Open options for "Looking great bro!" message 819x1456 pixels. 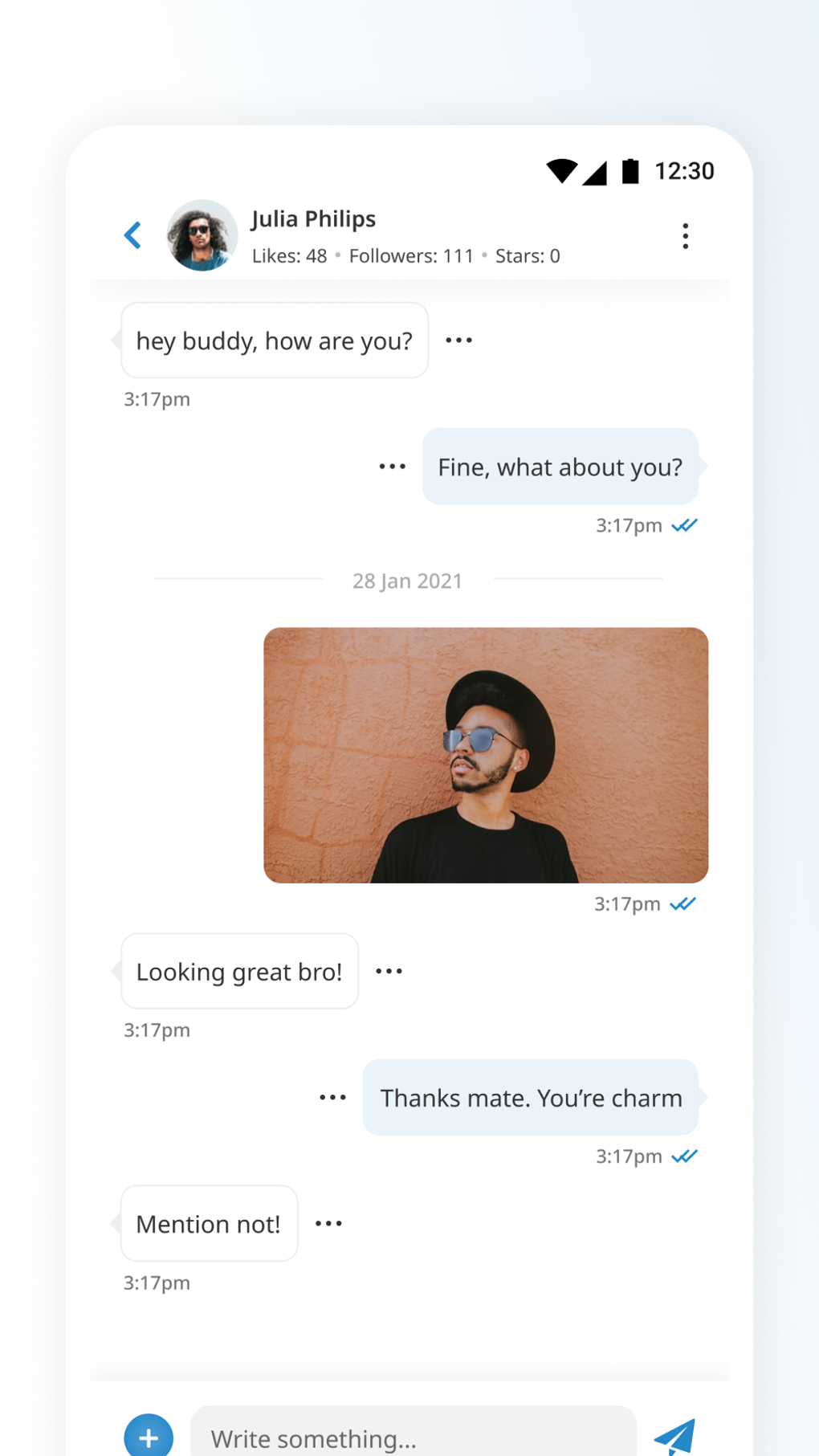point(389,972)
